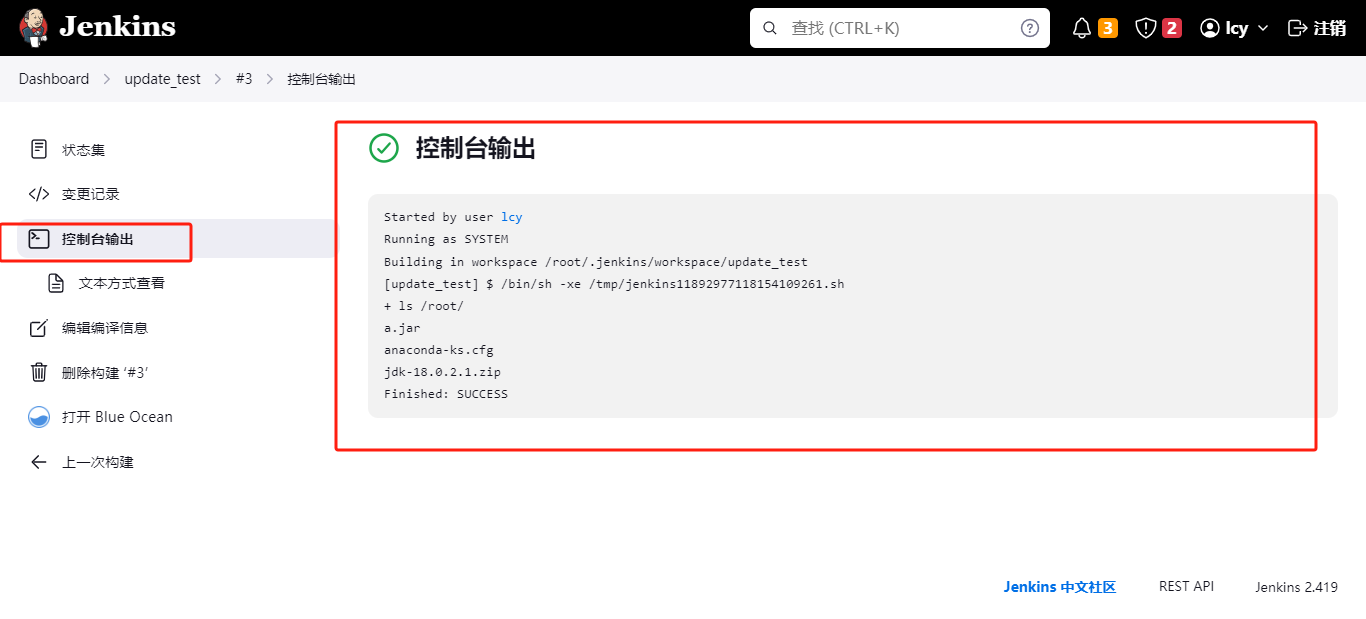1366x619 pixels.
Task: Click the red security warning badge 2
Action: pos(1172,28)
